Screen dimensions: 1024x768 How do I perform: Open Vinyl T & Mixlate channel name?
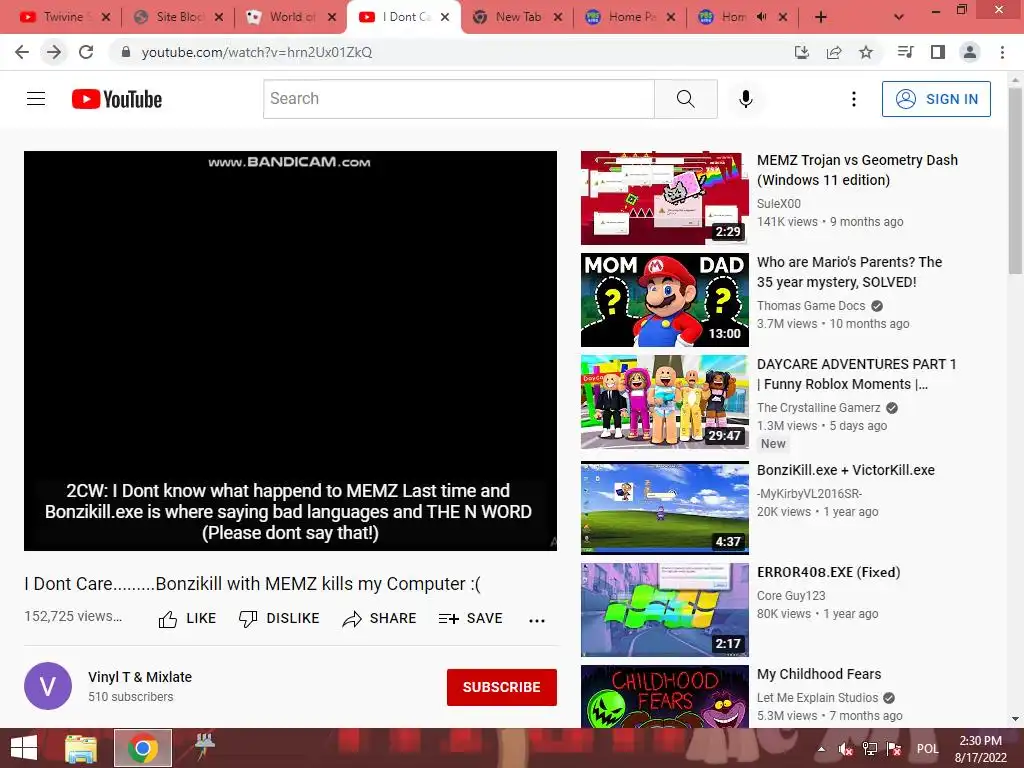tap(140, 677)
